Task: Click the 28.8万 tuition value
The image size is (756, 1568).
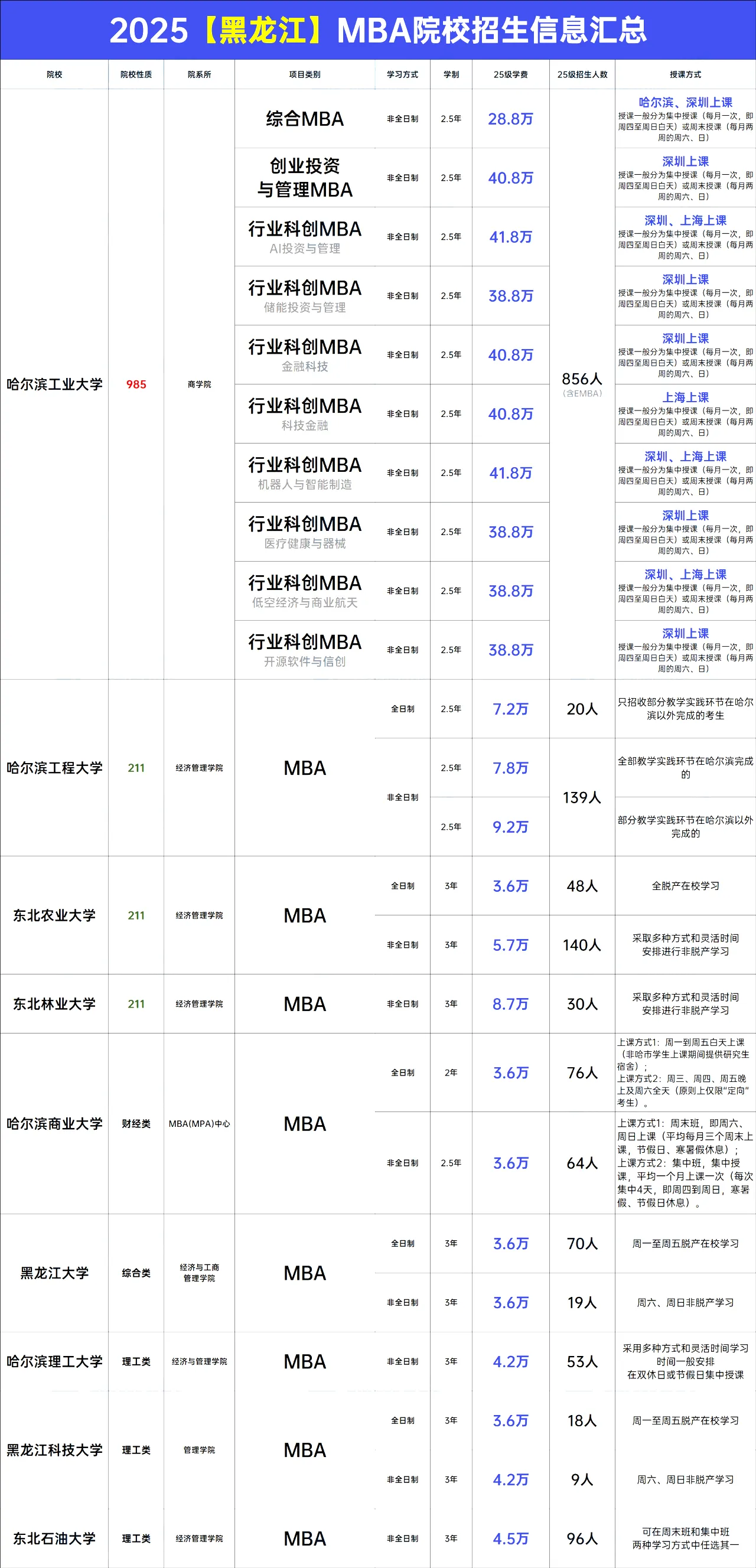Action: point(511,119)
